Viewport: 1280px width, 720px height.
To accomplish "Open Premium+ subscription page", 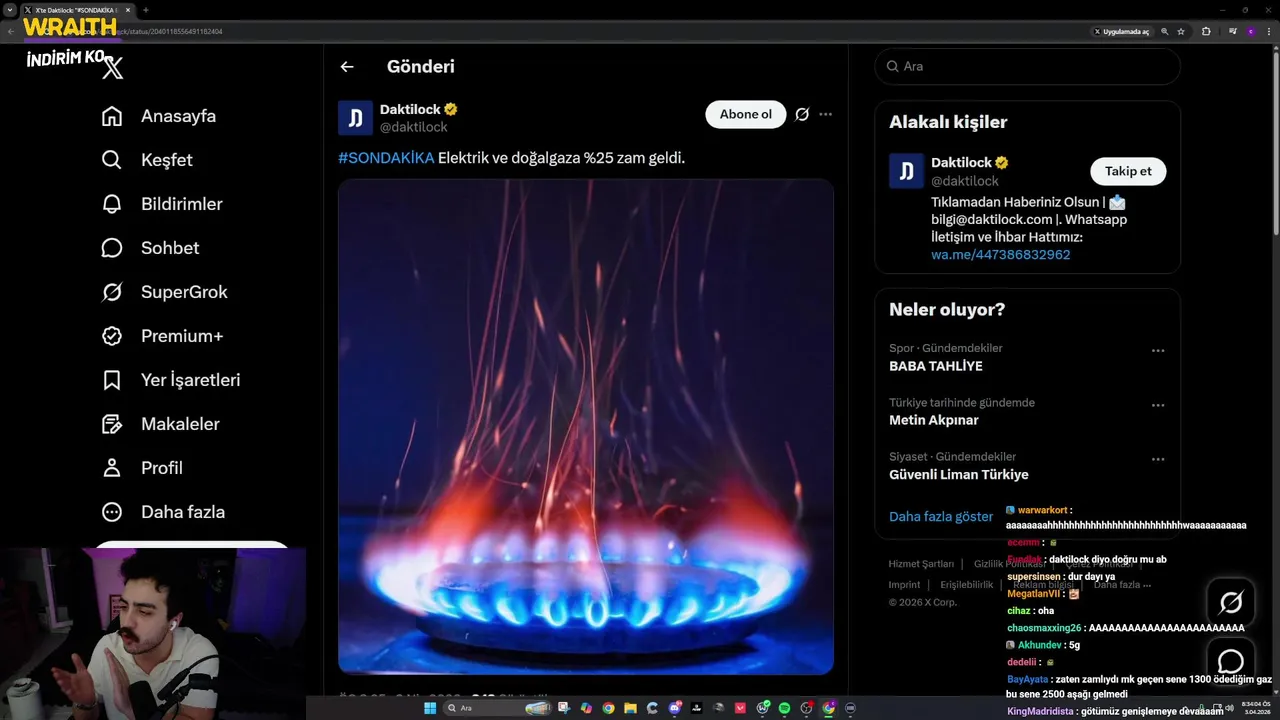I will [x=162, y=336].
